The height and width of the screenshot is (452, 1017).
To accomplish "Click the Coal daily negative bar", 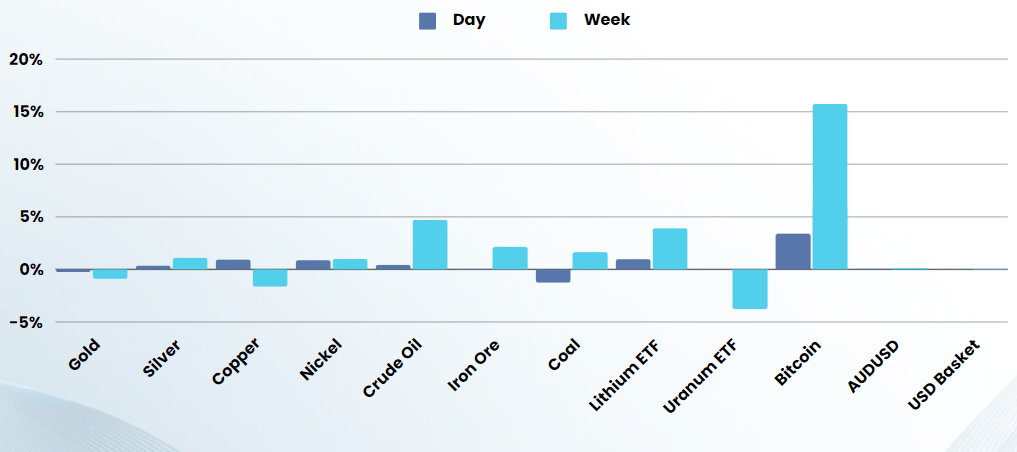I will pyautogui.click(x=553, y=276).
